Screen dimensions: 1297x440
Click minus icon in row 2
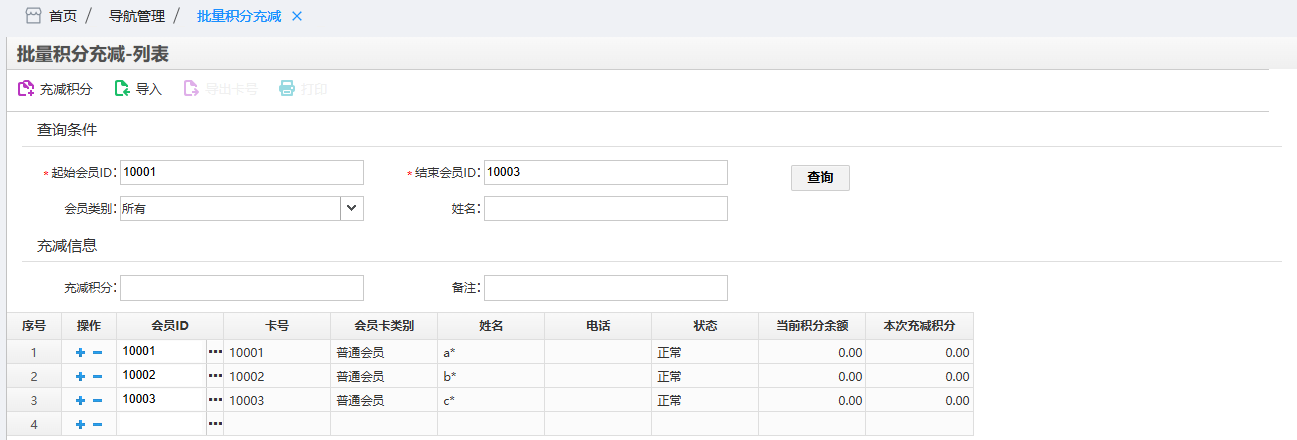pos(97,376)
